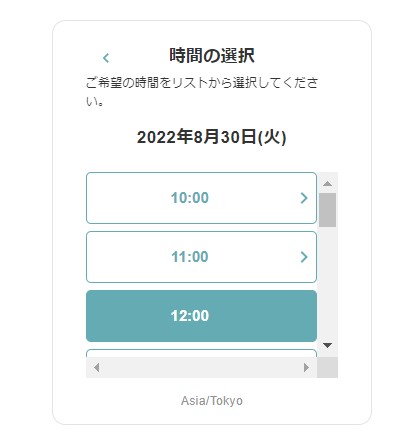
Task: Click the vertical scrollbar down arrow
Action: (327, 345)
